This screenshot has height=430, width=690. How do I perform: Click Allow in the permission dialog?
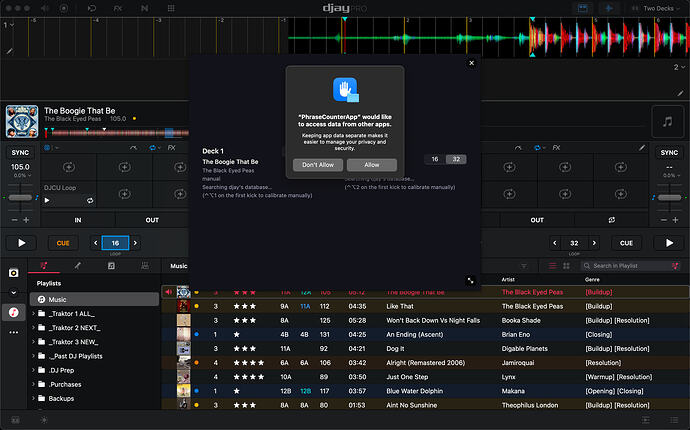[x=372, y=165]
